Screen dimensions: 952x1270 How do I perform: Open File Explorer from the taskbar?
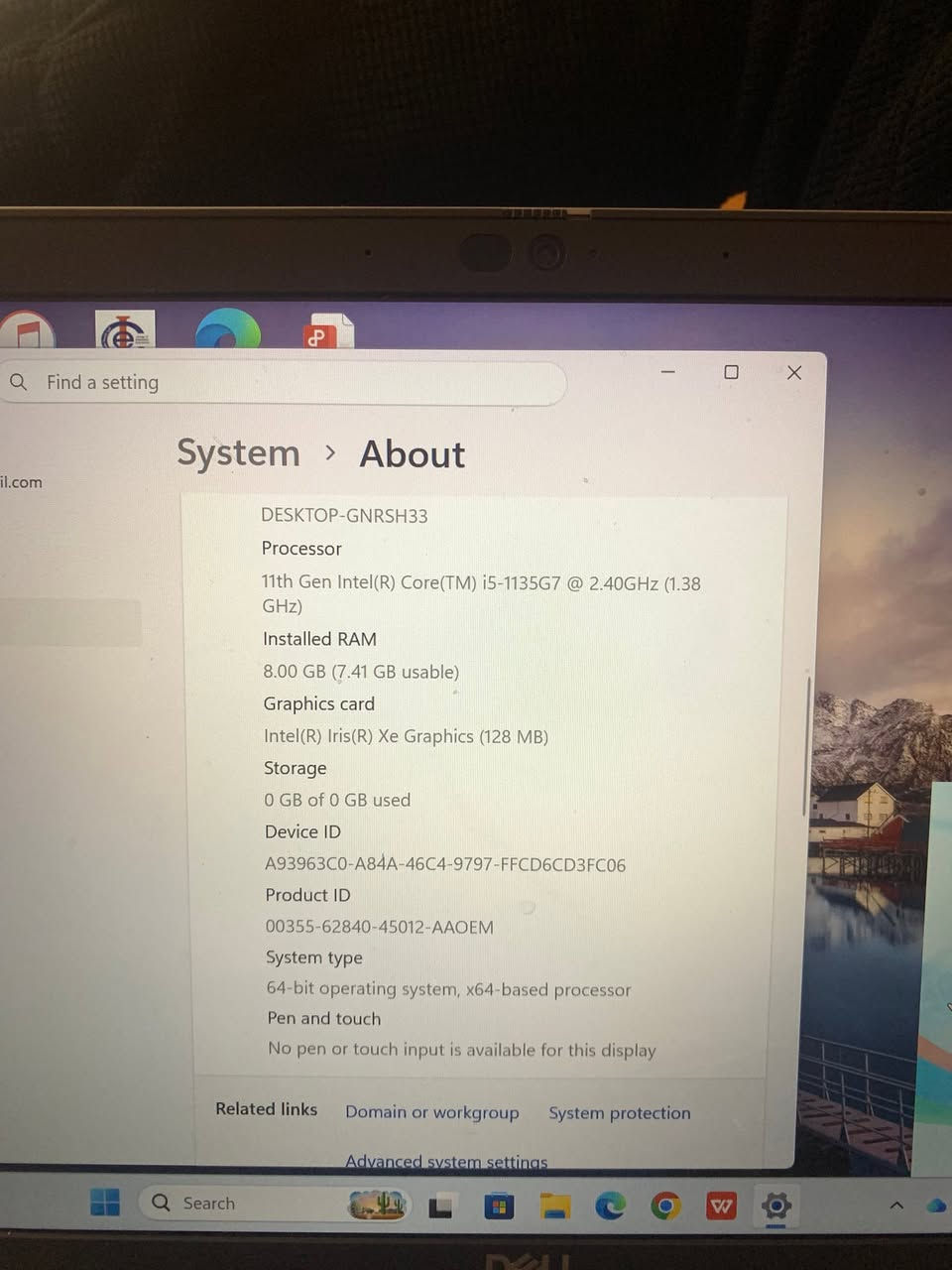555,1206
